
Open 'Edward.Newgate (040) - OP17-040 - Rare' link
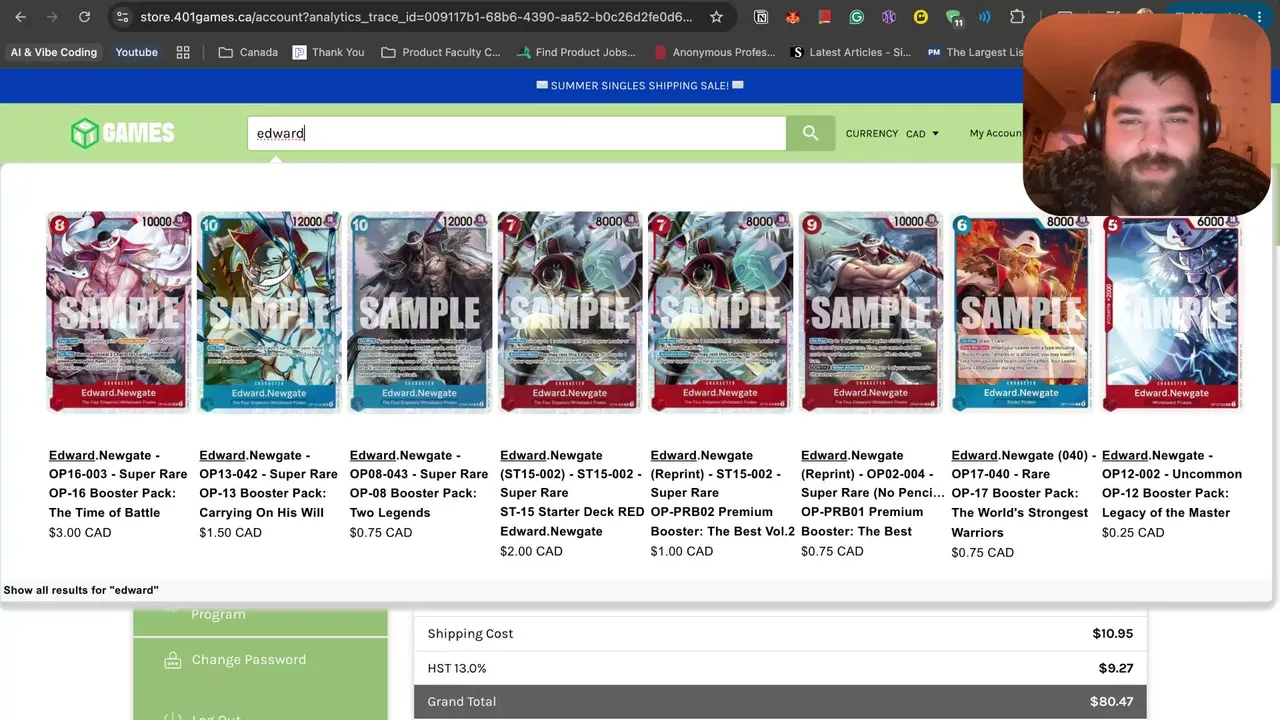pyautogui.click(x=1024, y=465)
